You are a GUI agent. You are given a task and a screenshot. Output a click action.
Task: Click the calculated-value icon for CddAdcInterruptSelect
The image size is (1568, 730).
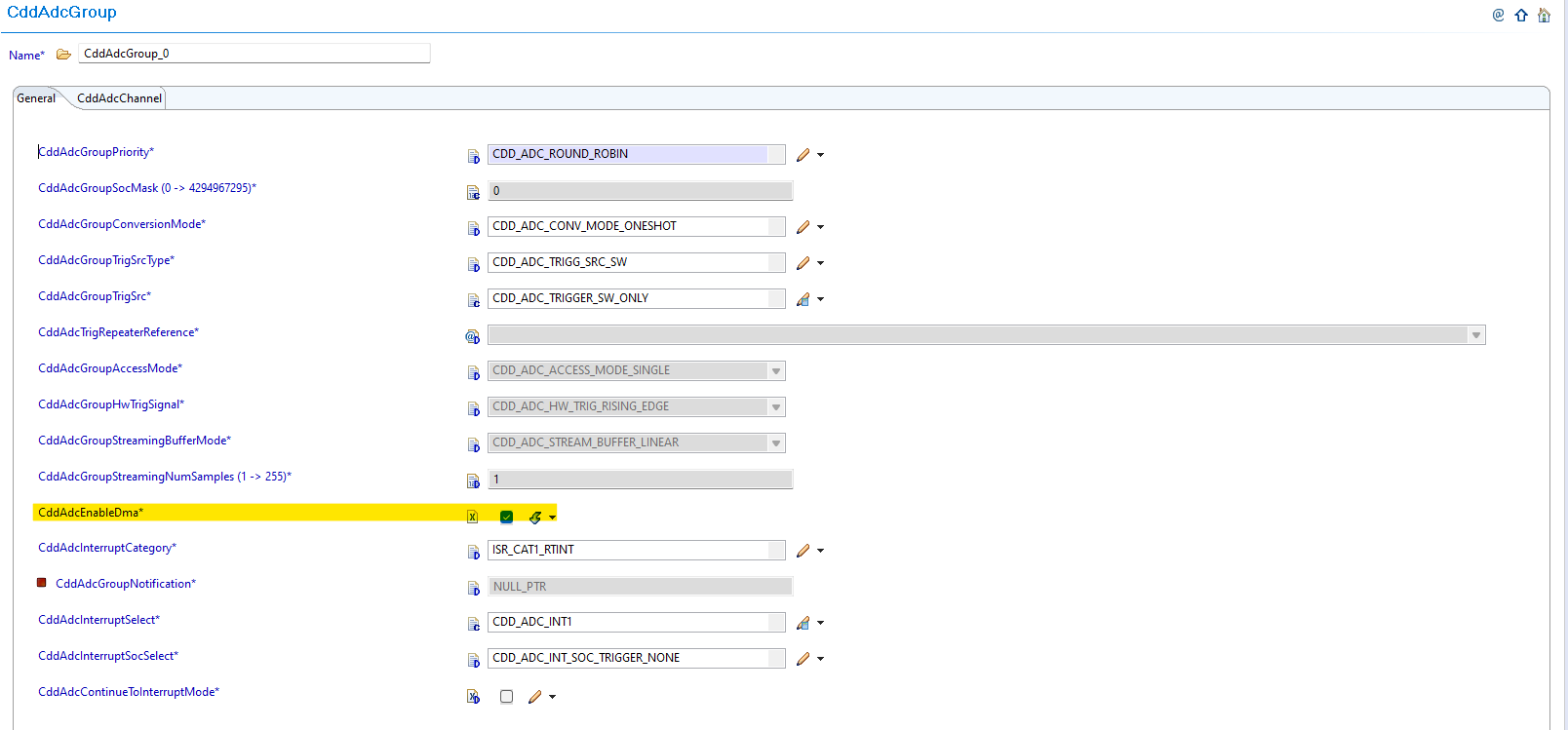803,623
